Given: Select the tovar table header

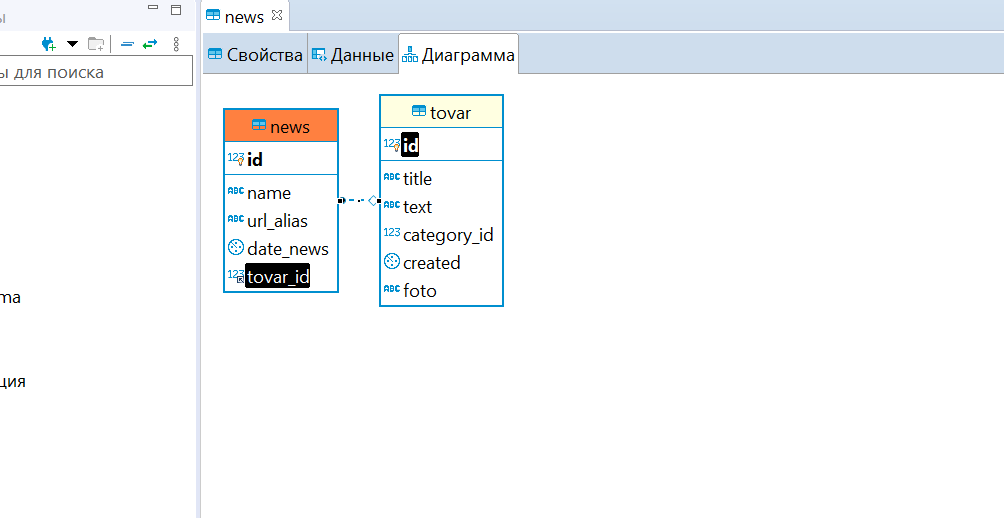Looking at the screenshot, I should (441, 112).
